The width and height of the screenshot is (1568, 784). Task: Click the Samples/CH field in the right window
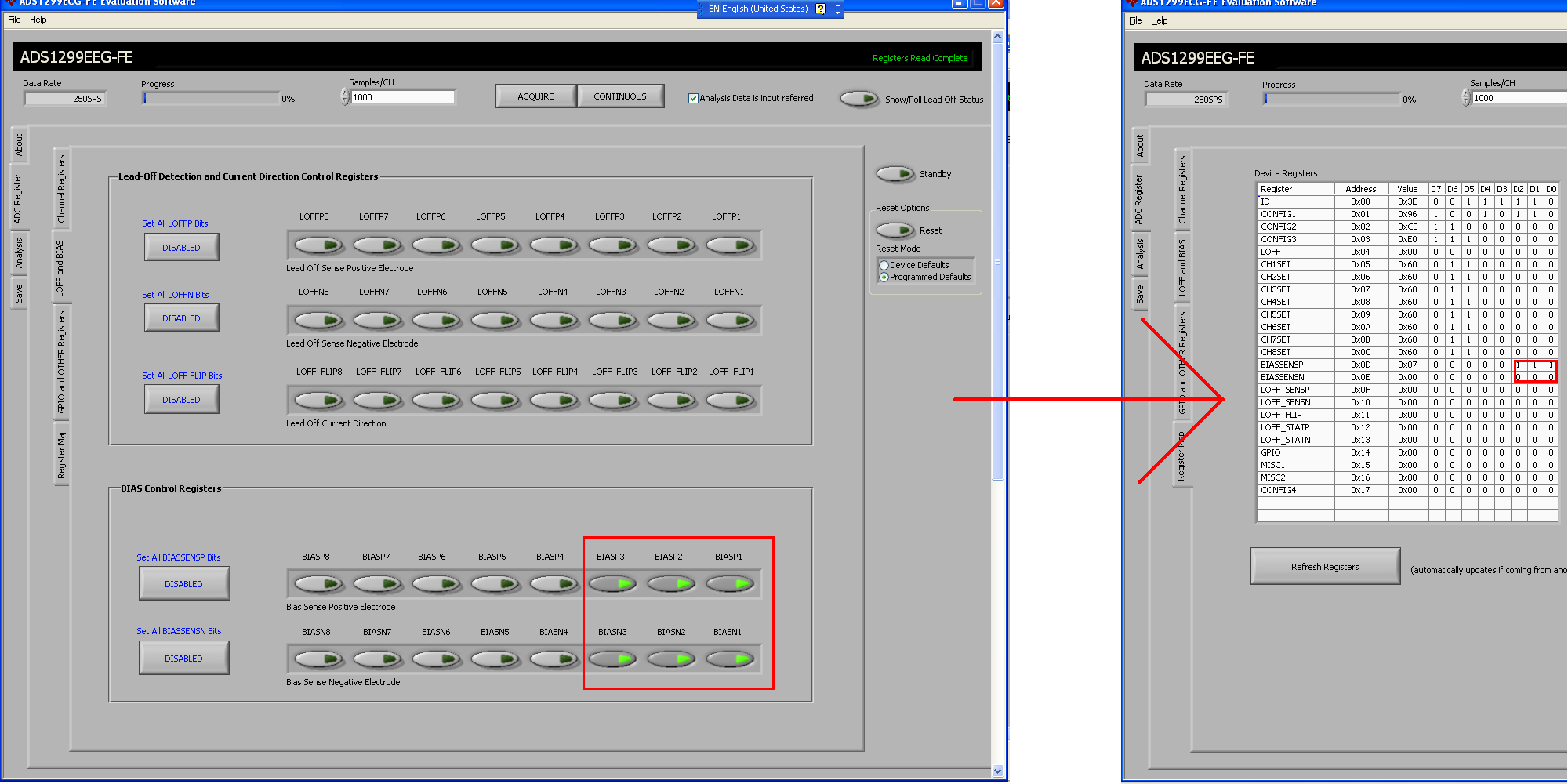(1519, 98)
